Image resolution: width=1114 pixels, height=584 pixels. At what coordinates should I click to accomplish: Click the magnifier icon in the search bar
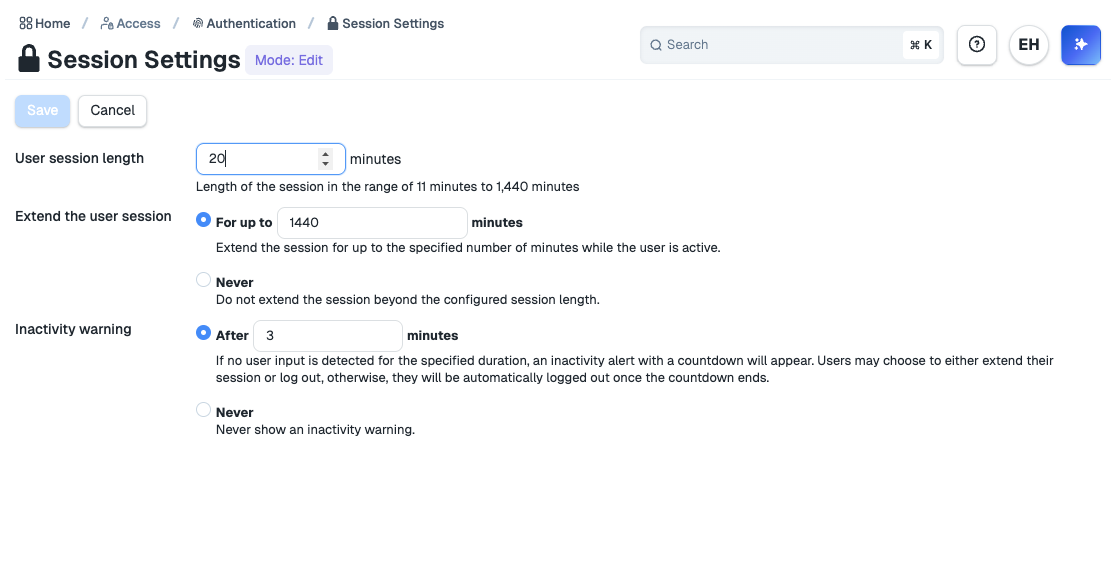tap(657, 45)
